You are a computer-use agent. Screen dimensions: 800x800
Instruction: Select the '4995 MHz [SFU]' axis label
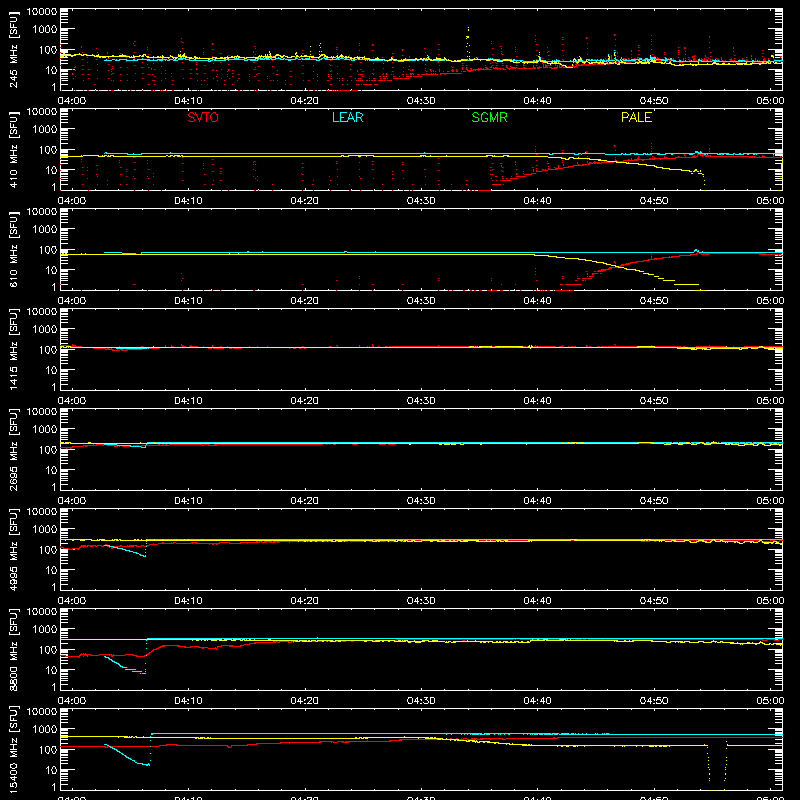coord(13,549)
